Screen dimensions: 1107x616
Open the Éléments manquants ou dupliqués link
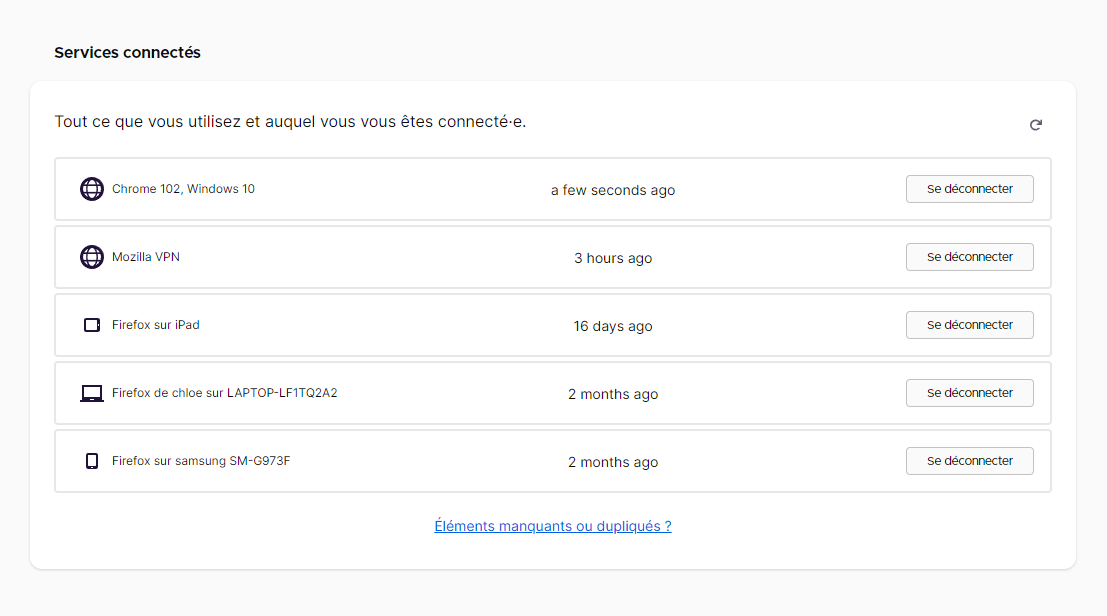552,526
